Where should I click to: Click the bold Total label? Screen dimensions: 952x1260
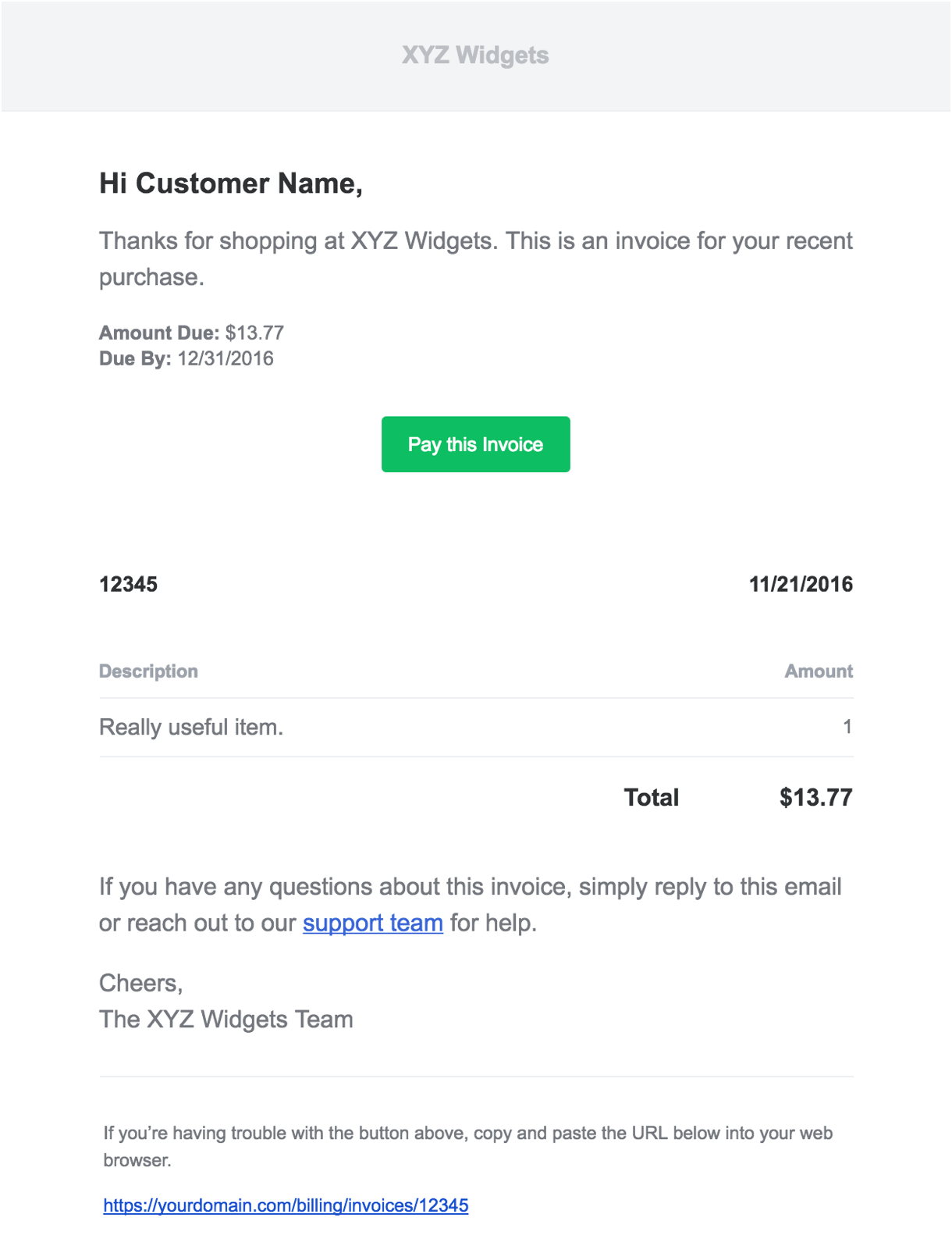click(652, 797)
